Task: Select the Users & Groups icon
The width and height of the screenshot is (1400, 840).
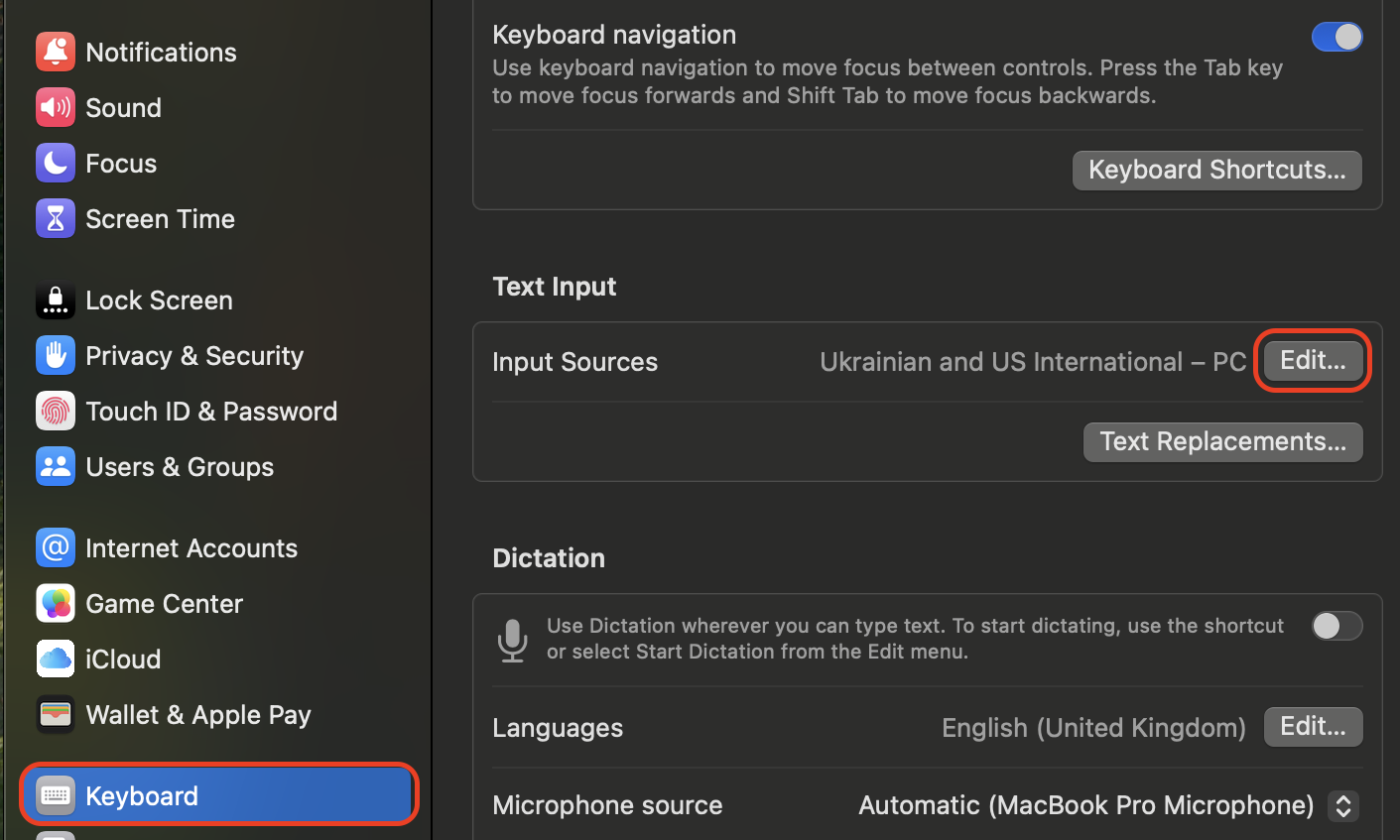Action: click(56, 466)
